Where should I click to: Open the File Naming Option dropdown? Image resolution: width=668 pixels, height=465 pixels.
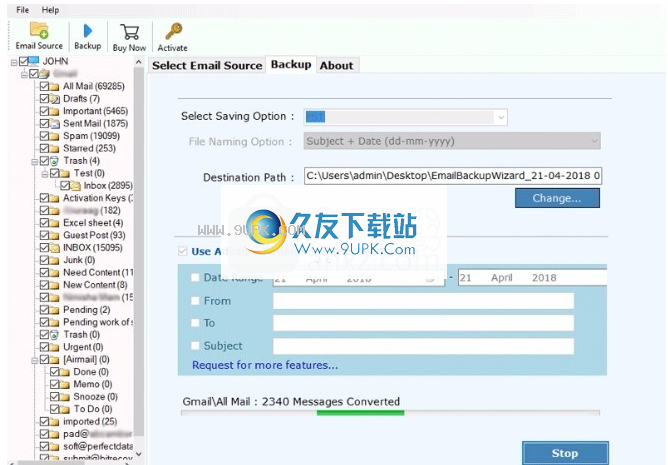(x=452, y=141)
